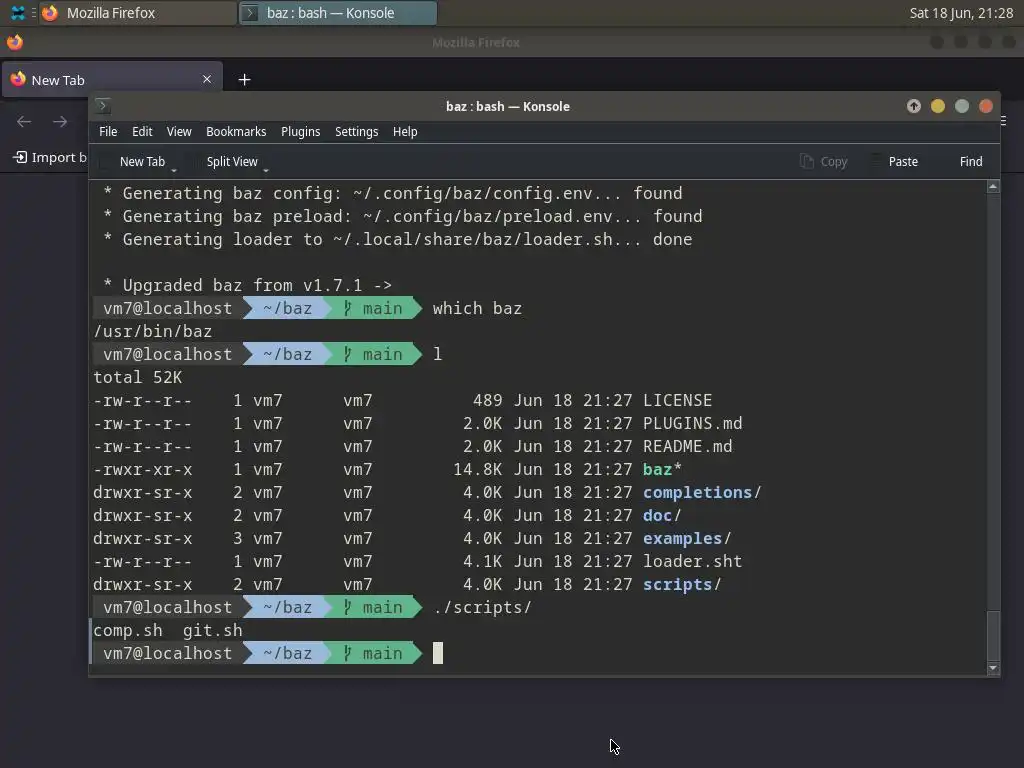Click the New Tab toolbar button in Konsole
This screenshot has width=1024, height=768.
pyautogui.click(x=142, y=161)
